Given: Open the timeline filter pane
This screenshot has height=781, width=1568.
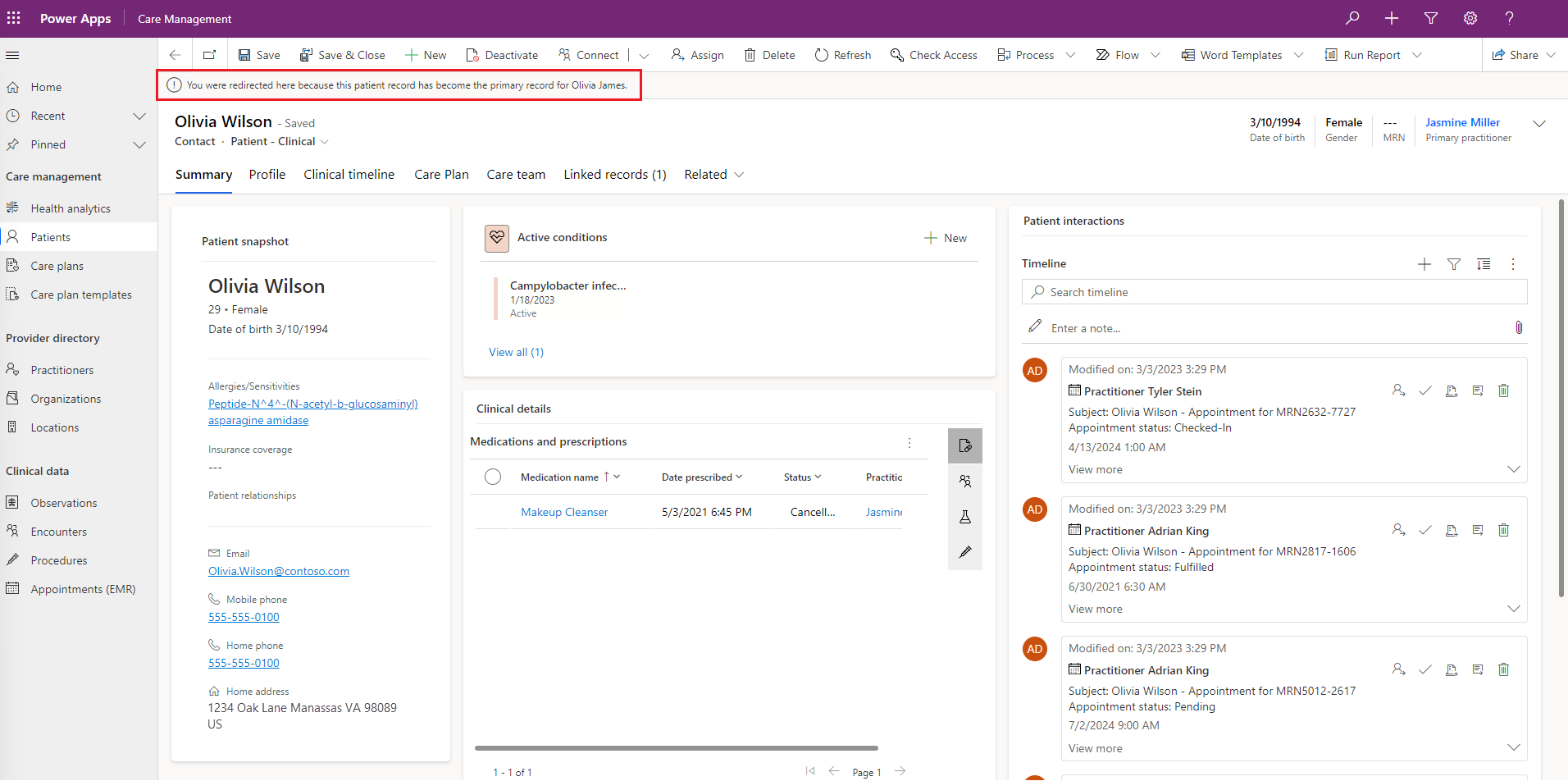Looking at the screenshot, I should (x=1454, y=264).
